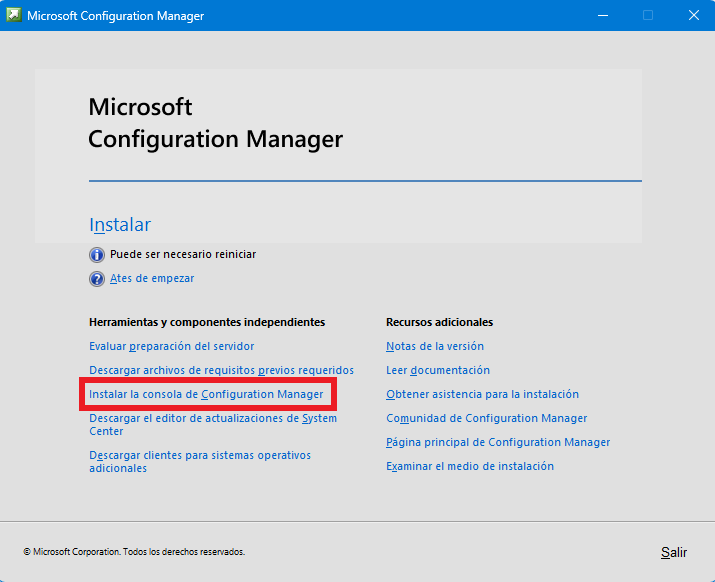Click Leer documentación link

point(438,370)
